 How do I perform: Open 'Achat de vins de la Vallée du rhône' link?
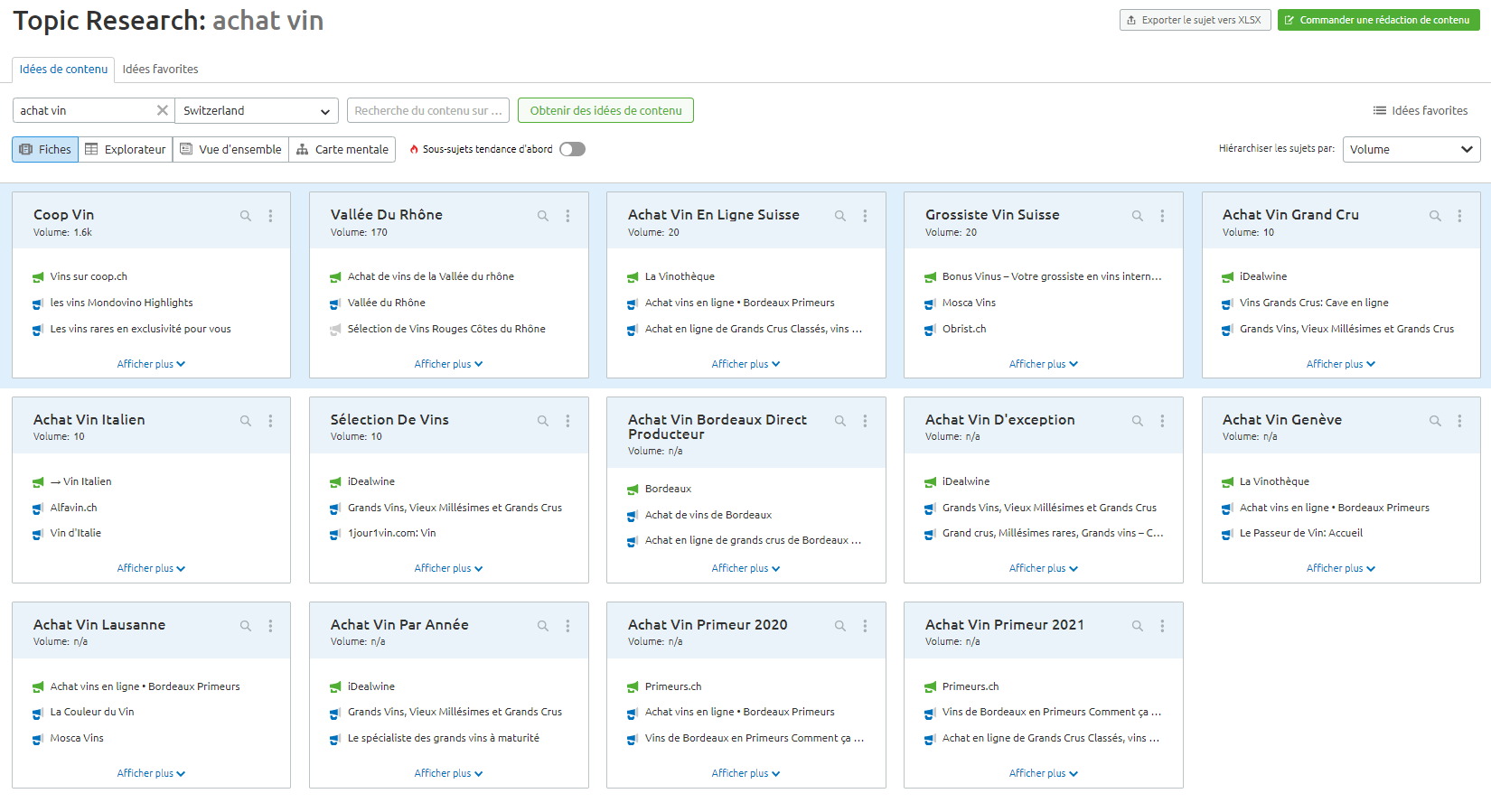431,276
